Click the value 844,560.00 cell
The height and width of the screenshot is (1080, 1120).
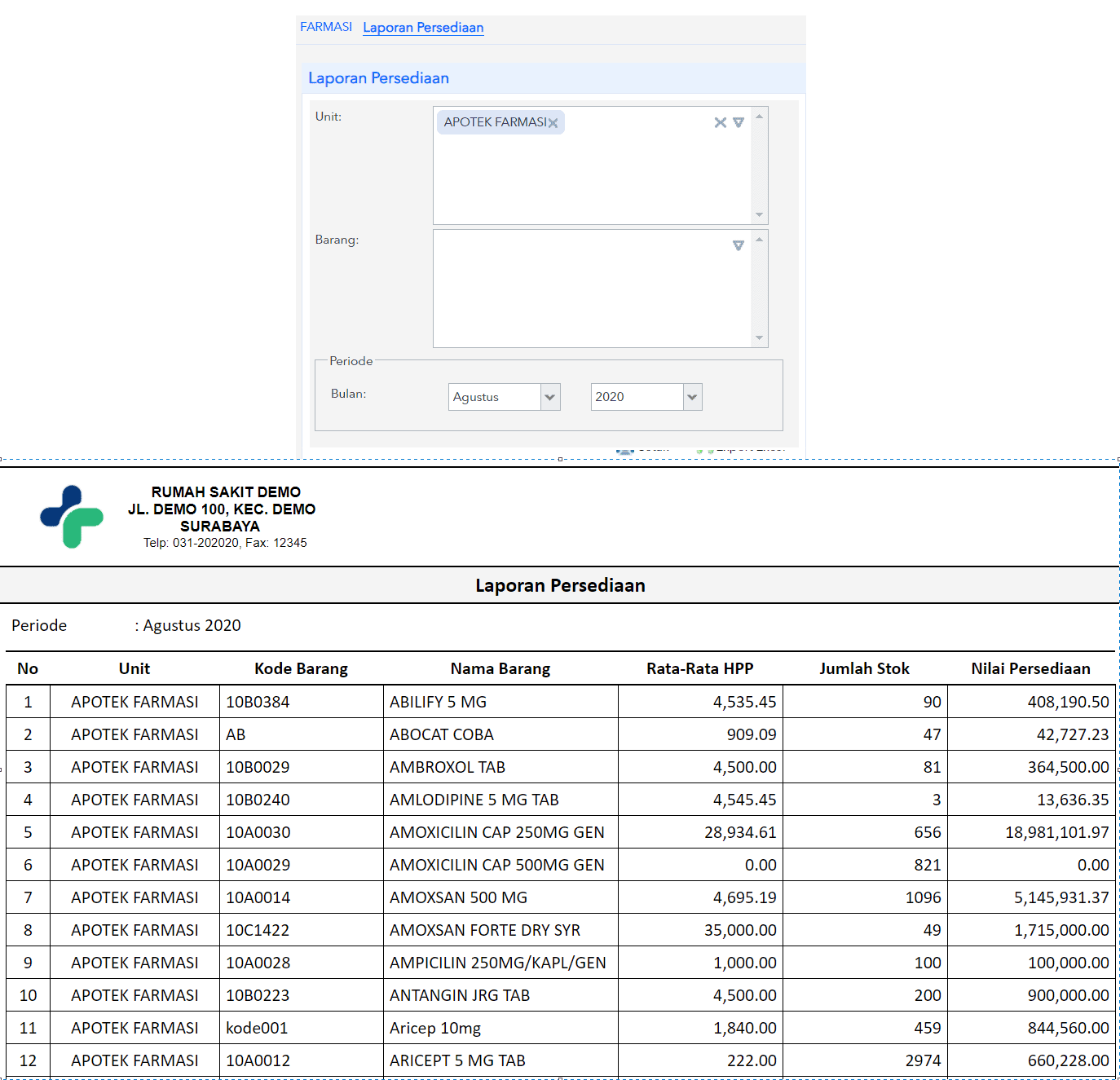click(1031, 1028)
